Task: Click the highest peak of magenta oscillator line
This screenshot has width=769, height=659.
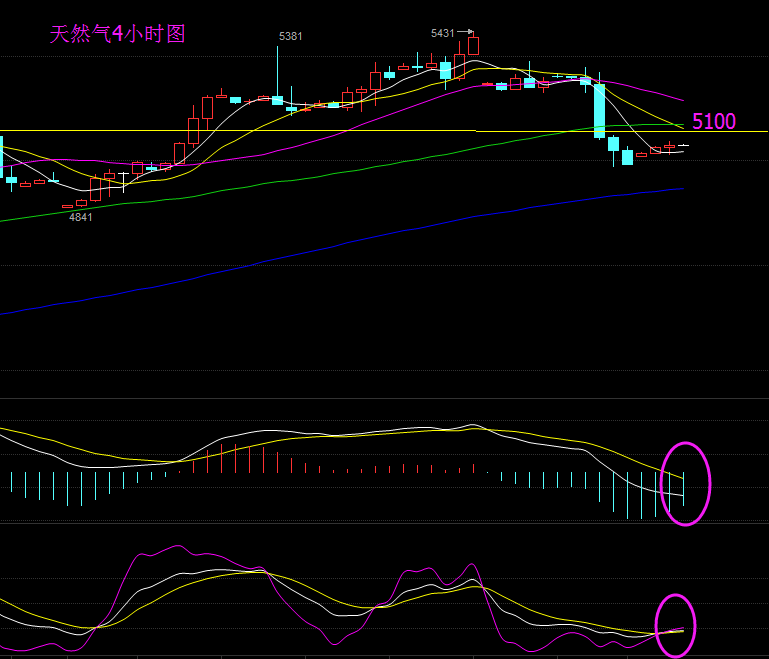Action: (179, 547)
